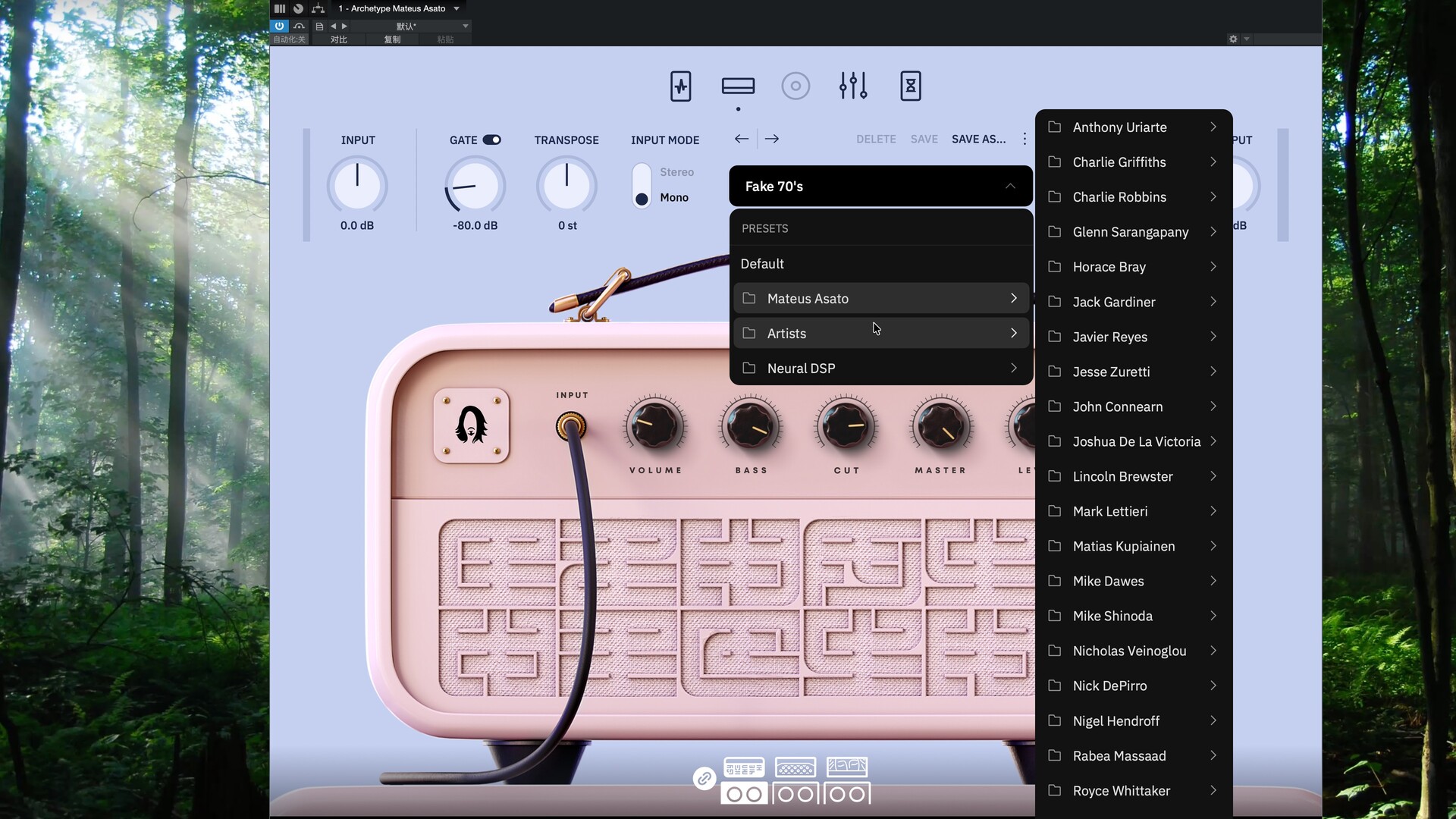
Task: Open the three-dot preset options menu
Action: (1025, 139)
